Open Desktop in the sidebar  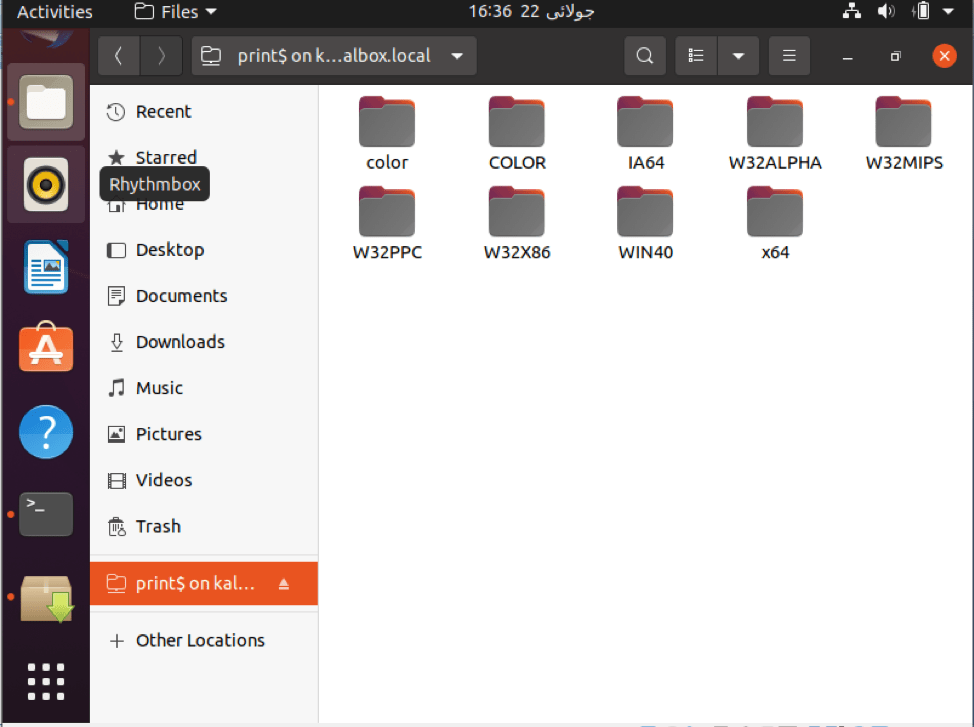click(204, 250)
